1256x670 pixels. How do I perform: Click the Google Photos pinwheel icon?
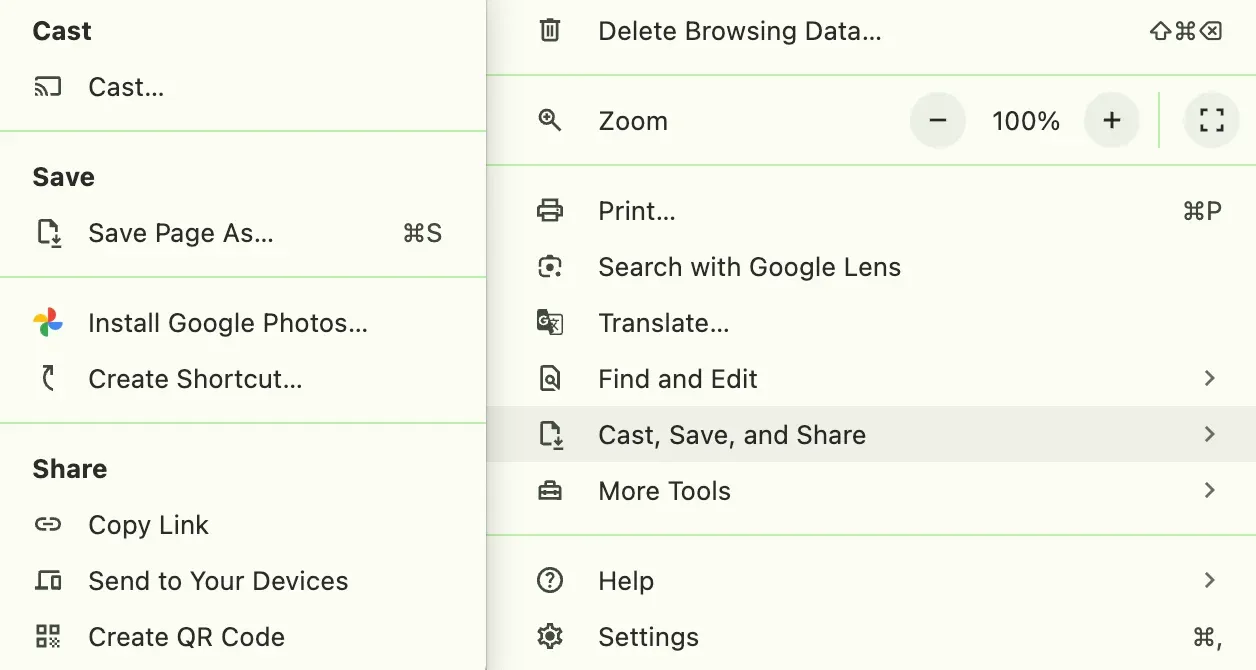coord(48,323)
